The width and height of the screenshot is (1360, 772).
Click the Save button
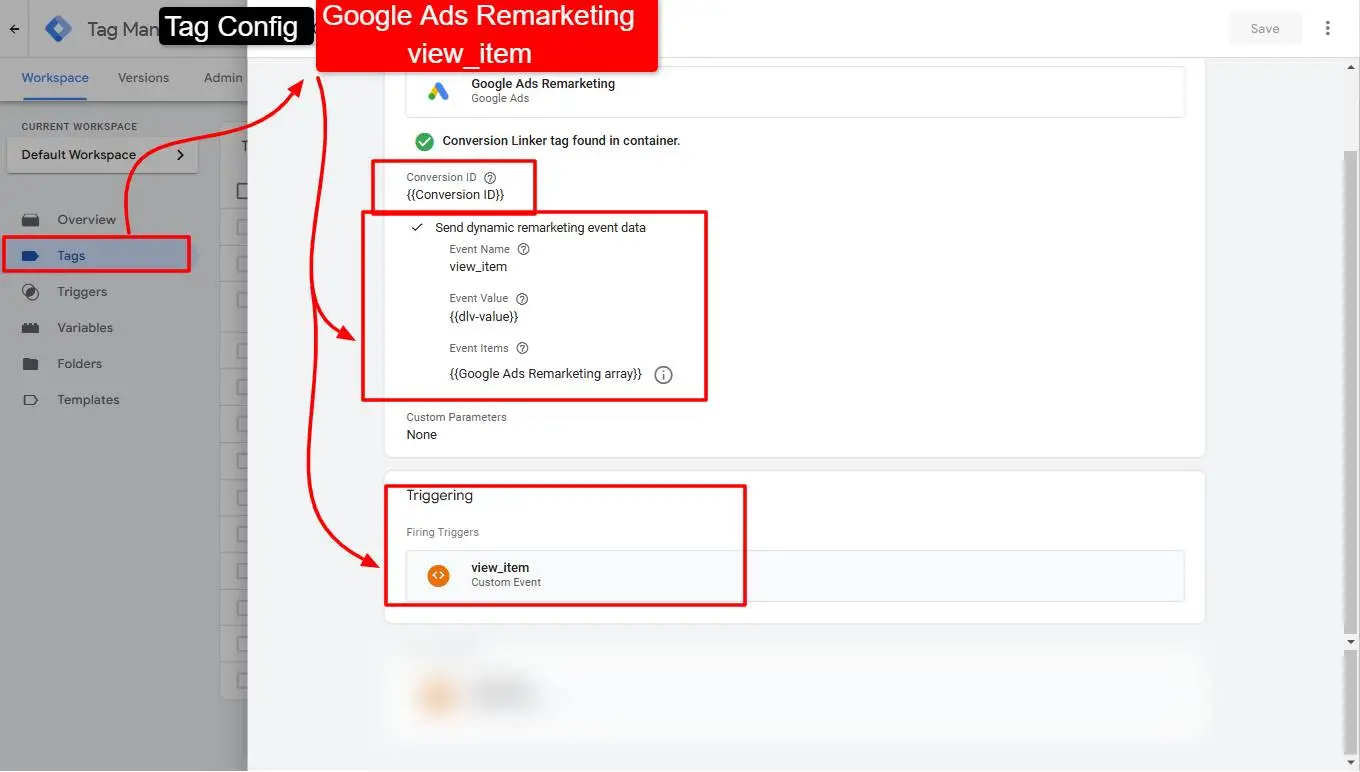point(1265,29)
